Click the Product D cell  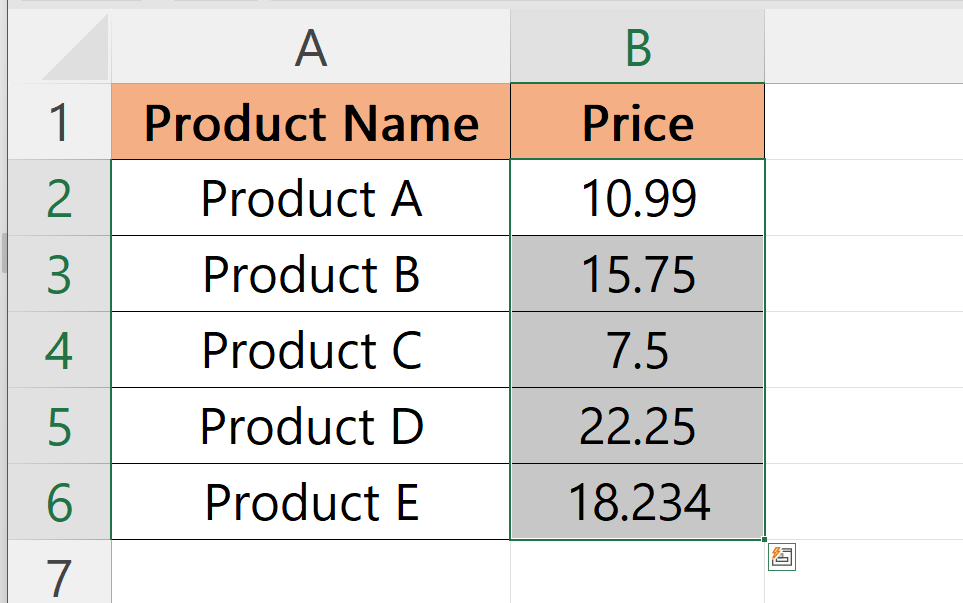[x=309, y=425]
